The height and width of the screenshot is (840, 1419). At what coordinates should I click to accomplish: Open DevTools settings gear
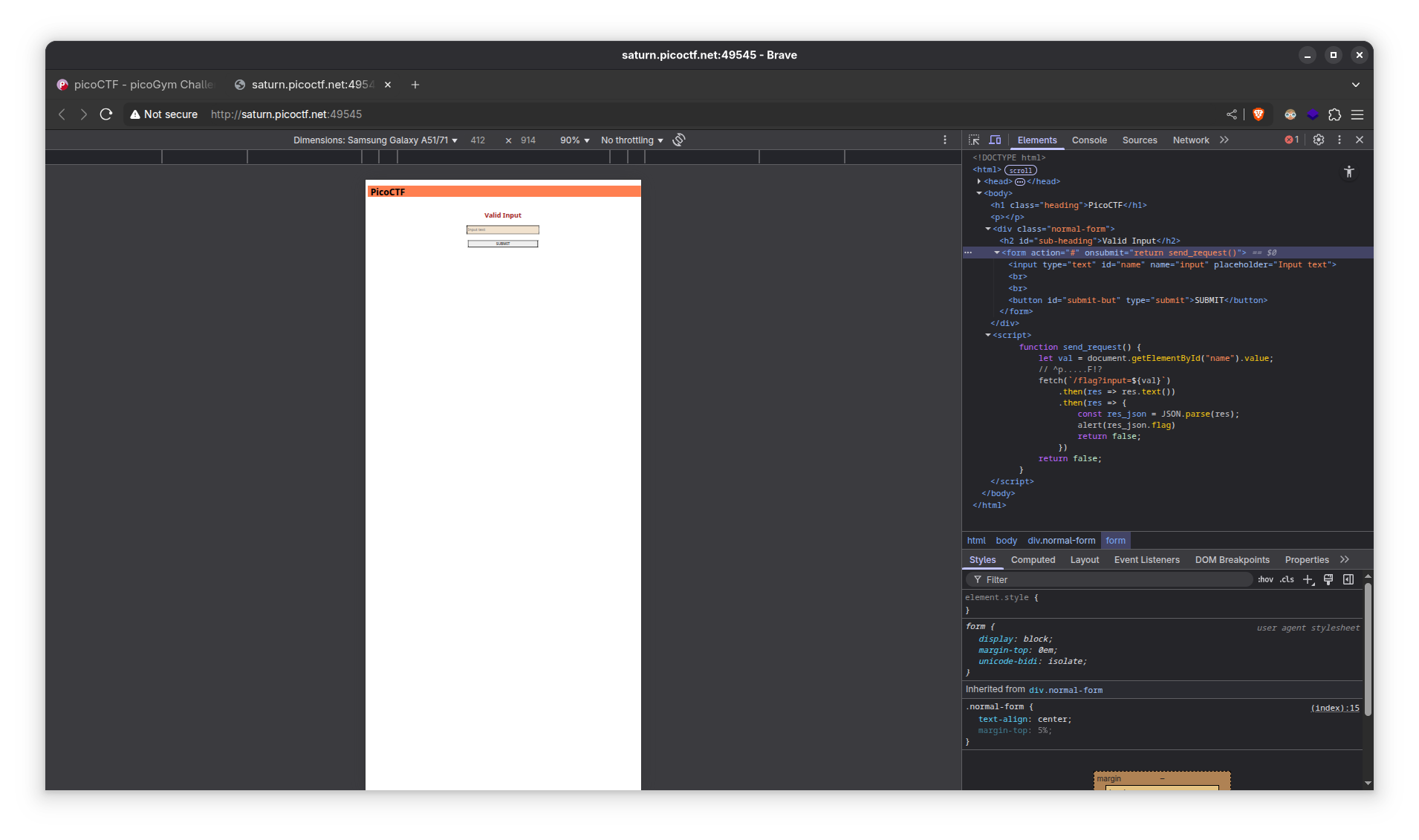click(1319, 140)
